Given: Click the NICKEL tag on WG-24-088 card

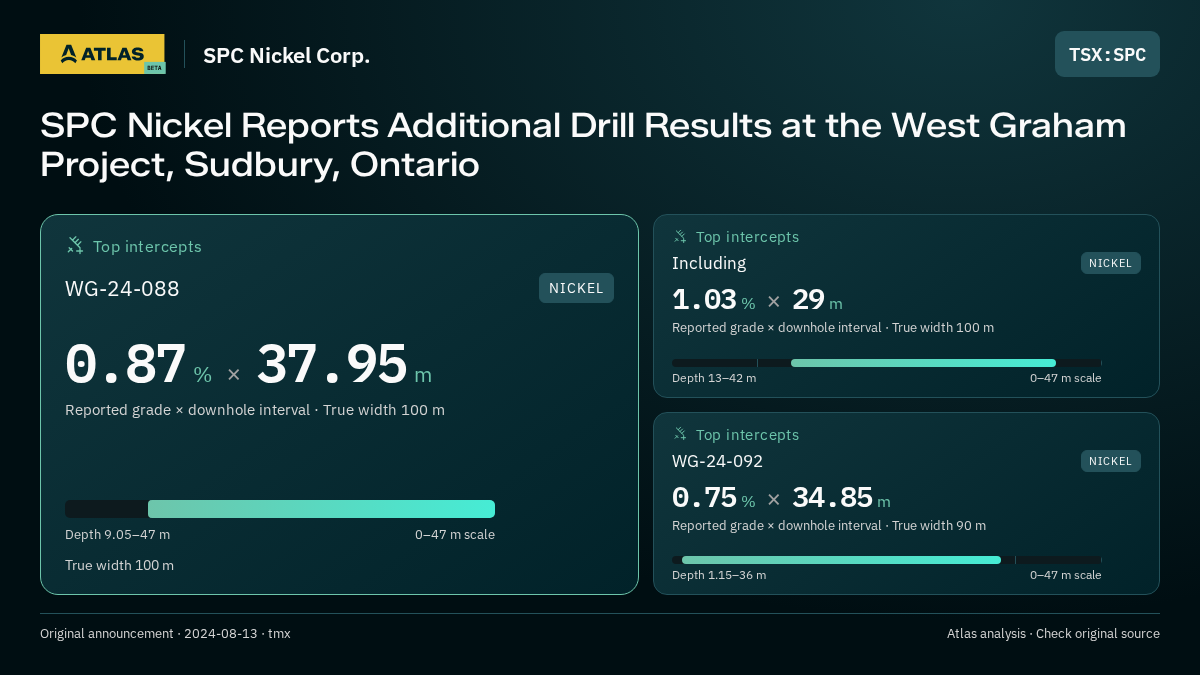Looking at the screenshot, I should pos(576,288).
